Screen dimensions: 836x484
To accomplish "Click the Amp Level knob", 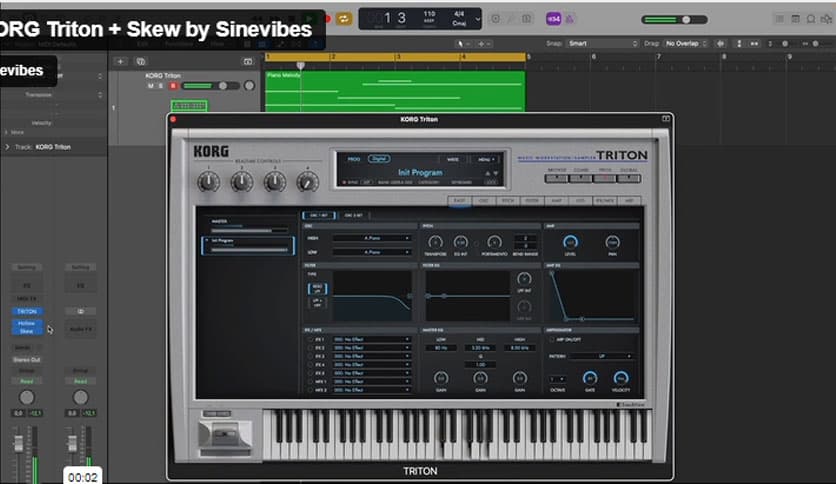I will tap(570, 242).
